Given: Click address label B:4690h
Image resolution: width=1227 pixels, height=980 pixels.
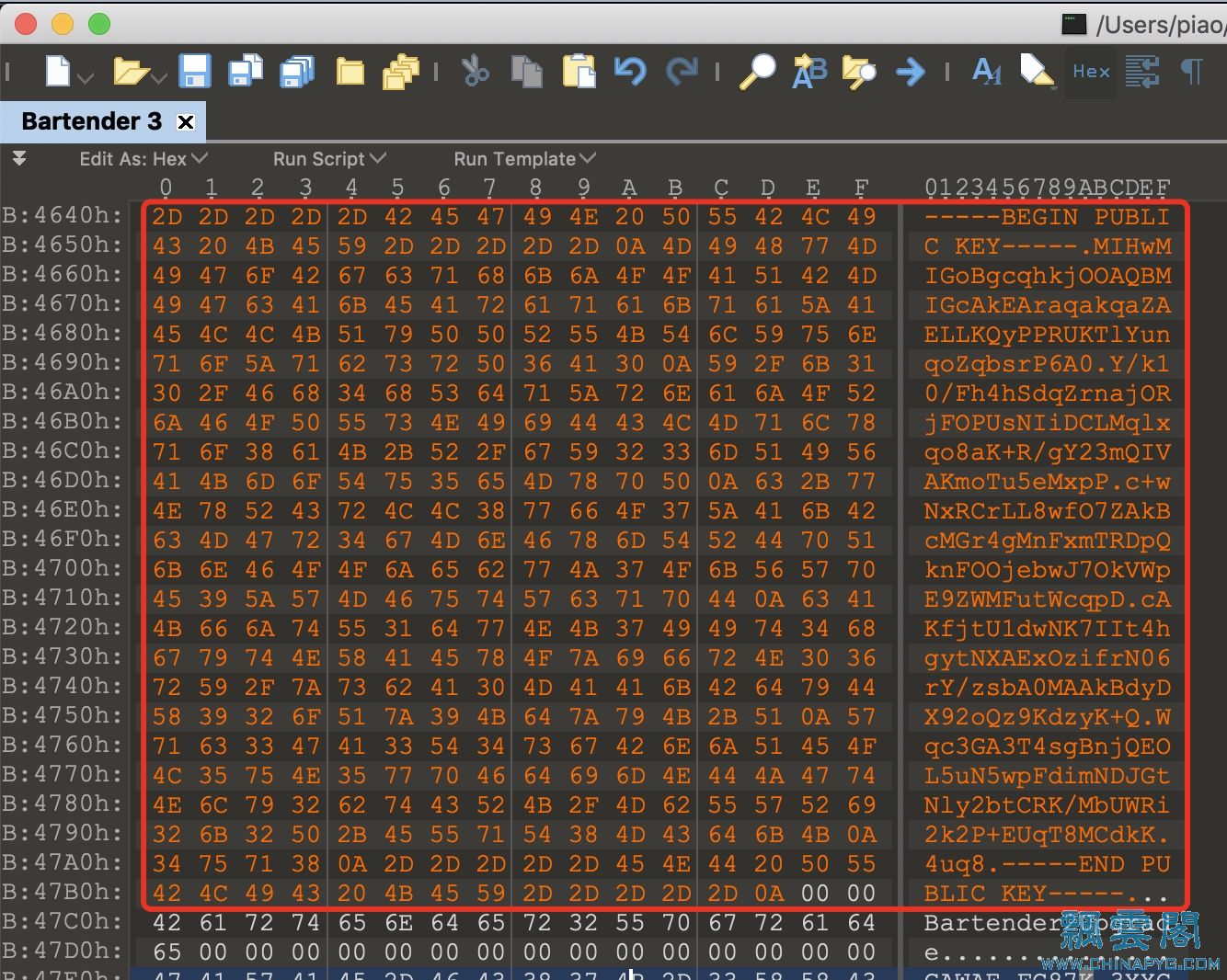Looking at the screenshot, I should click(63, 363).
